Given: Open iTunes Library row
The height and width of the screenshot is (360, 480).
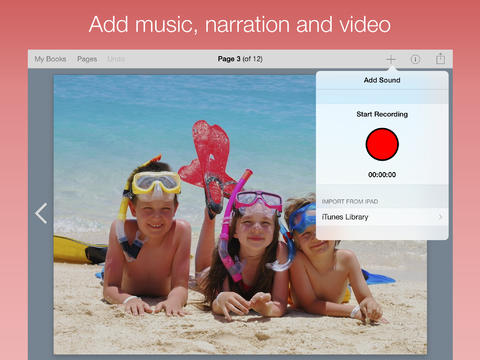Looking at the screenshot, I should (x=382, y=217).
